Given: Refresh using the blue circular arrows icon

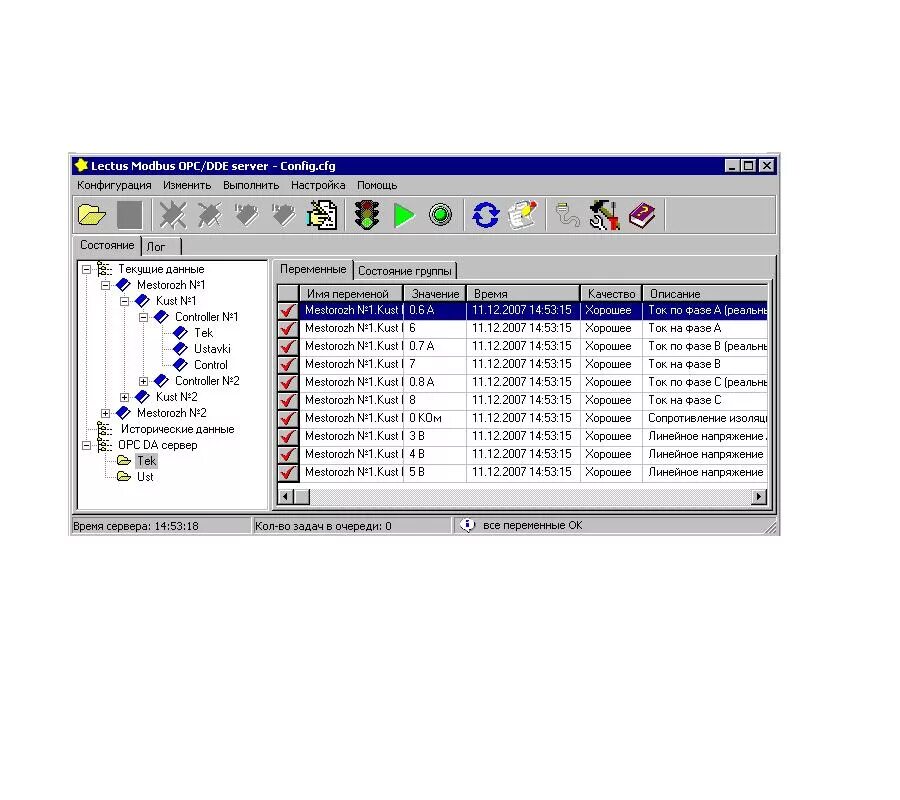Looking at the screenshot, I should [486, 215].
